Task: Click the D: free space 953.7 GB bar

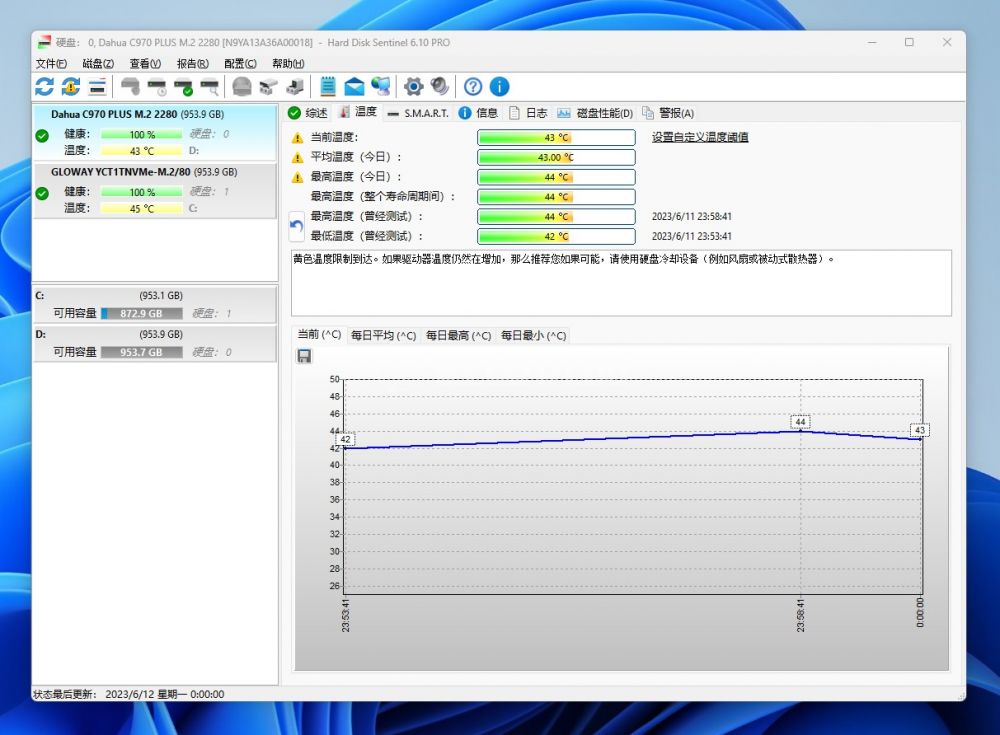Action: point(142,352)
